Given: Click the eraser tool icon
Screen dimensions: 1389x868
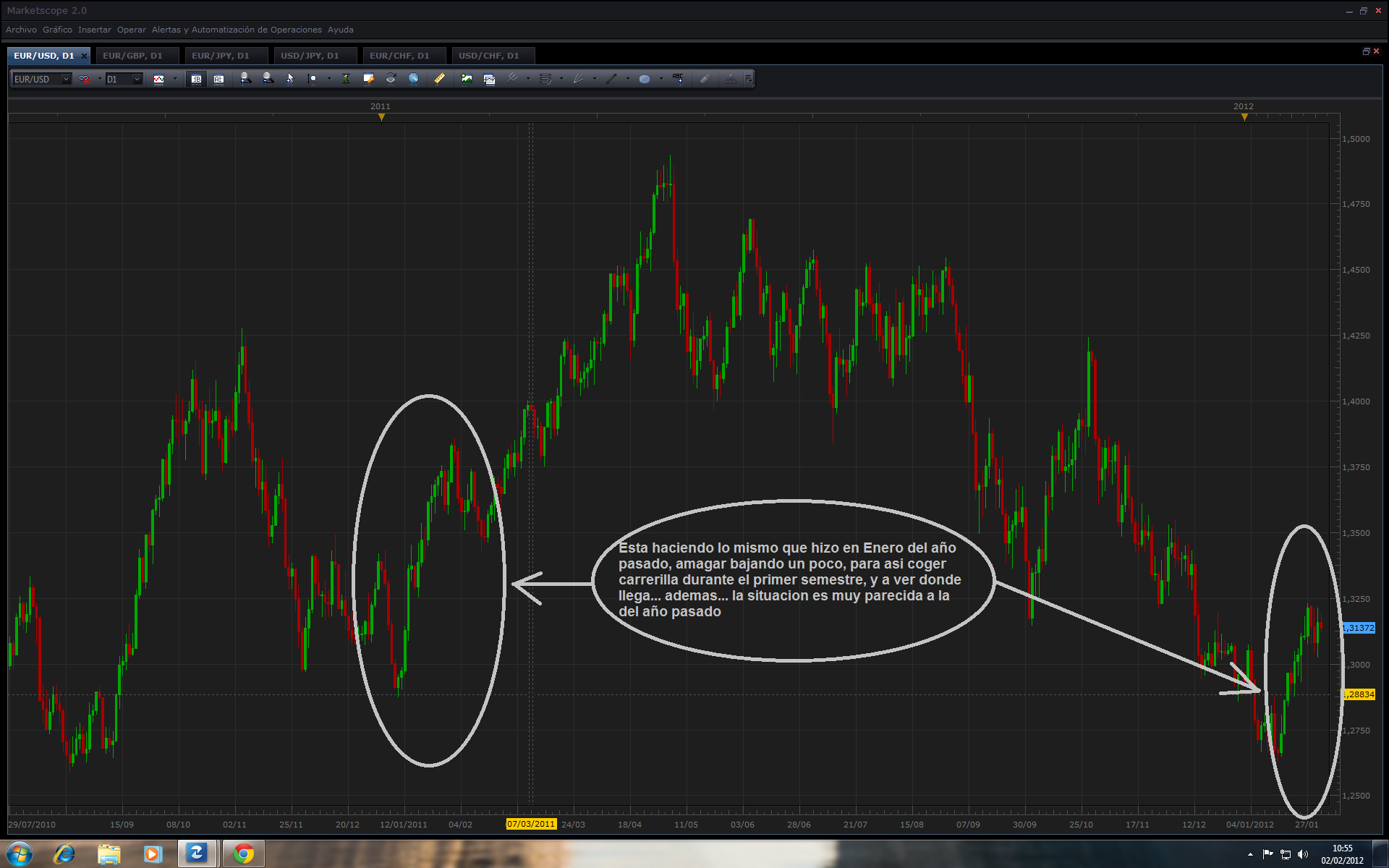Looking at the screenshot, I should [705, 79].
